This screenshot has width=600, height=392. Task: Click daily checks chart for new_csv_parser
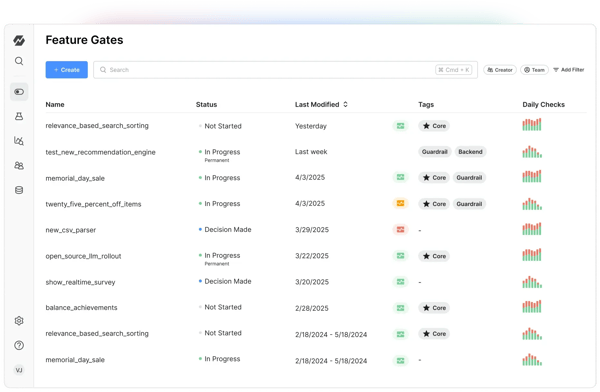pyautogui.click(x=532, y=229)
